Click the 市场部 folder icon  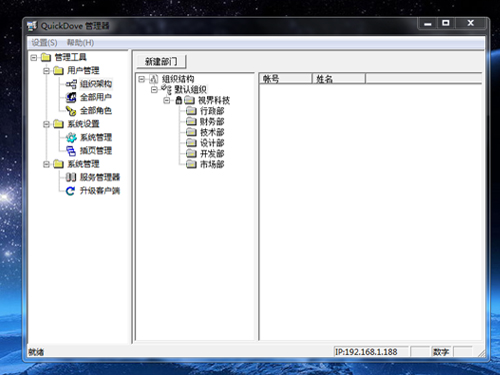point(191,164)
